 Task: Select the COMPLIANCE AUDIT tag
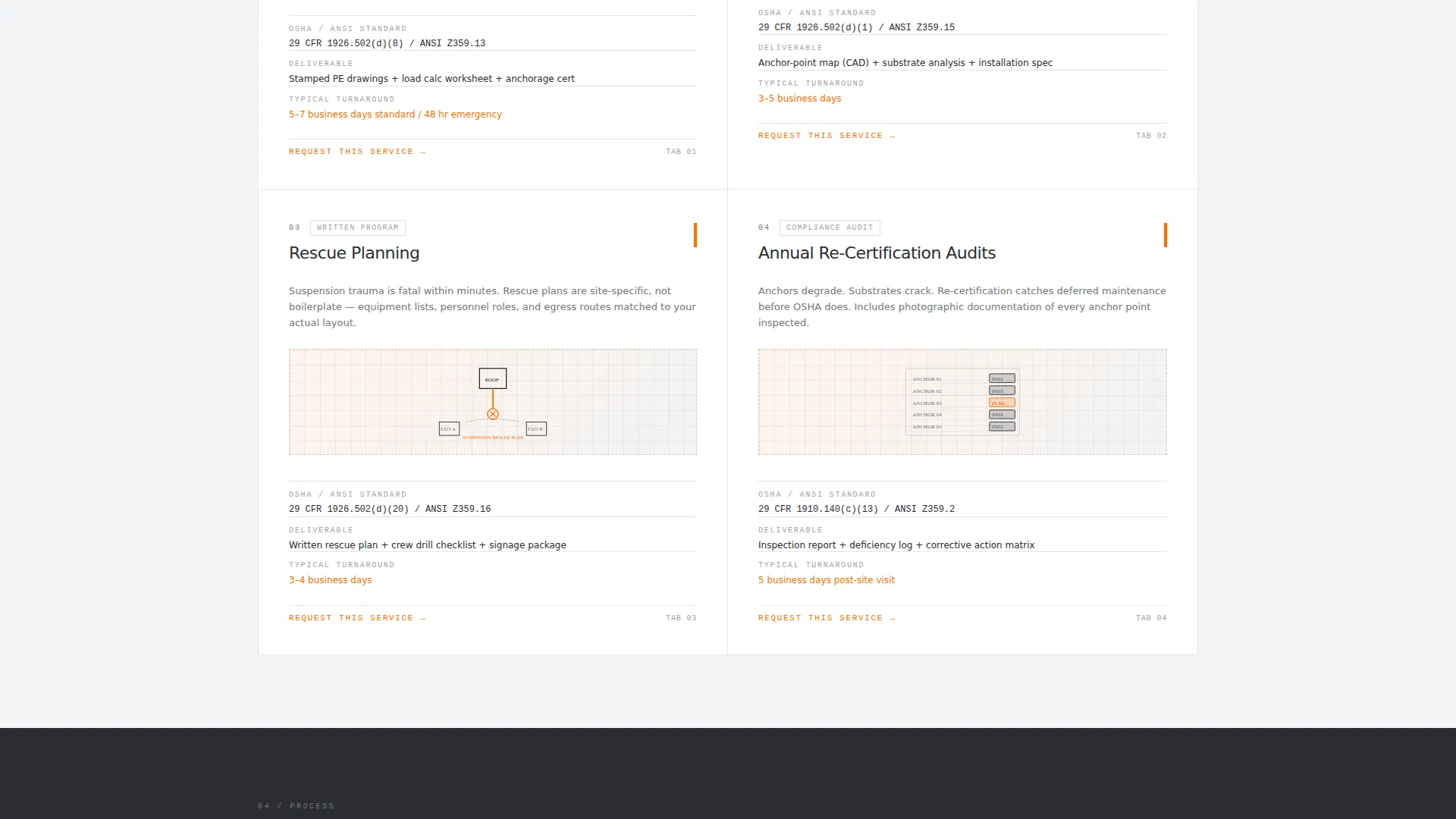[x=830, y=227]
